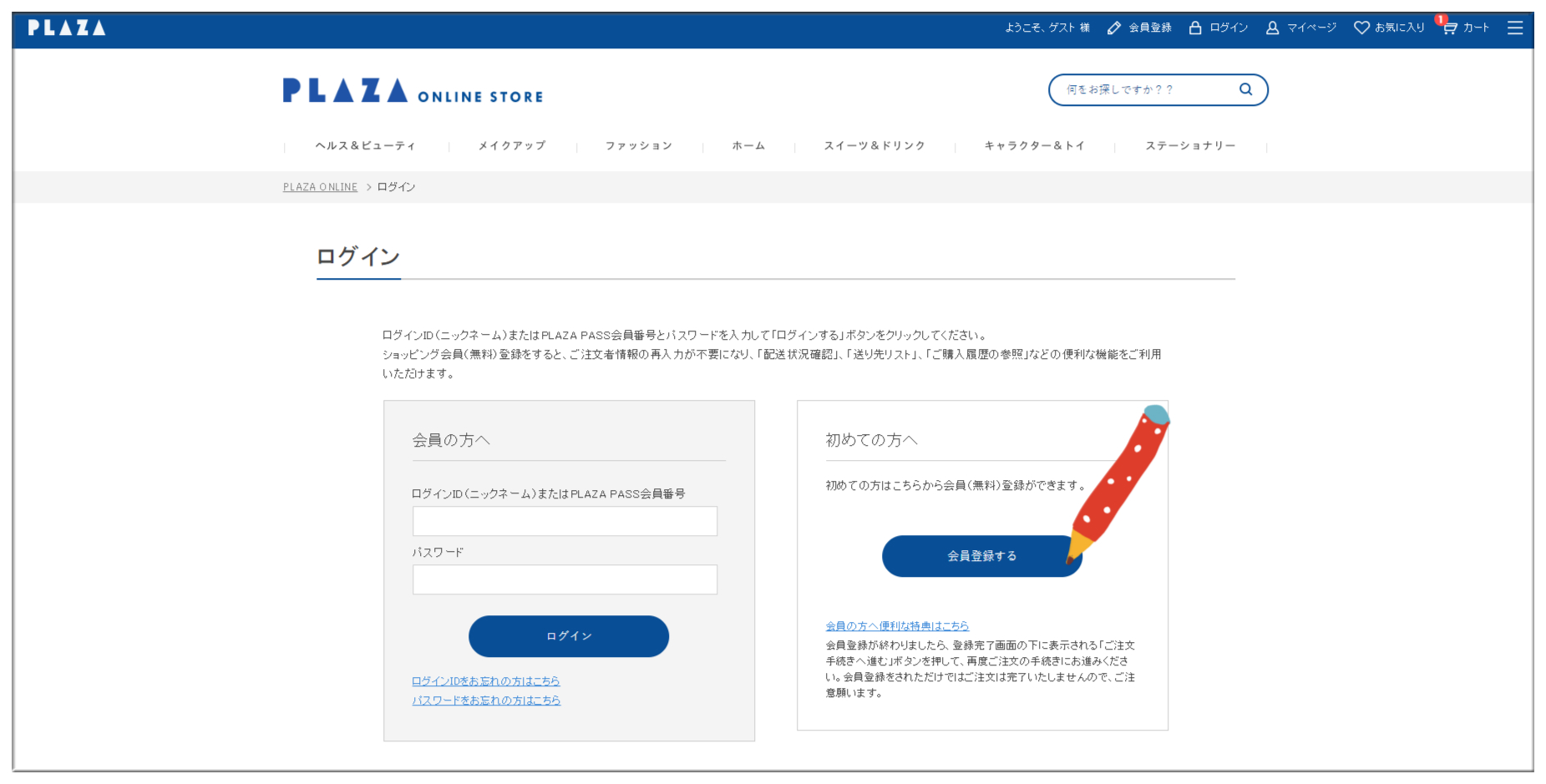Open the hamburger menu icon

pyautogui.click(x=1514, y=28)
